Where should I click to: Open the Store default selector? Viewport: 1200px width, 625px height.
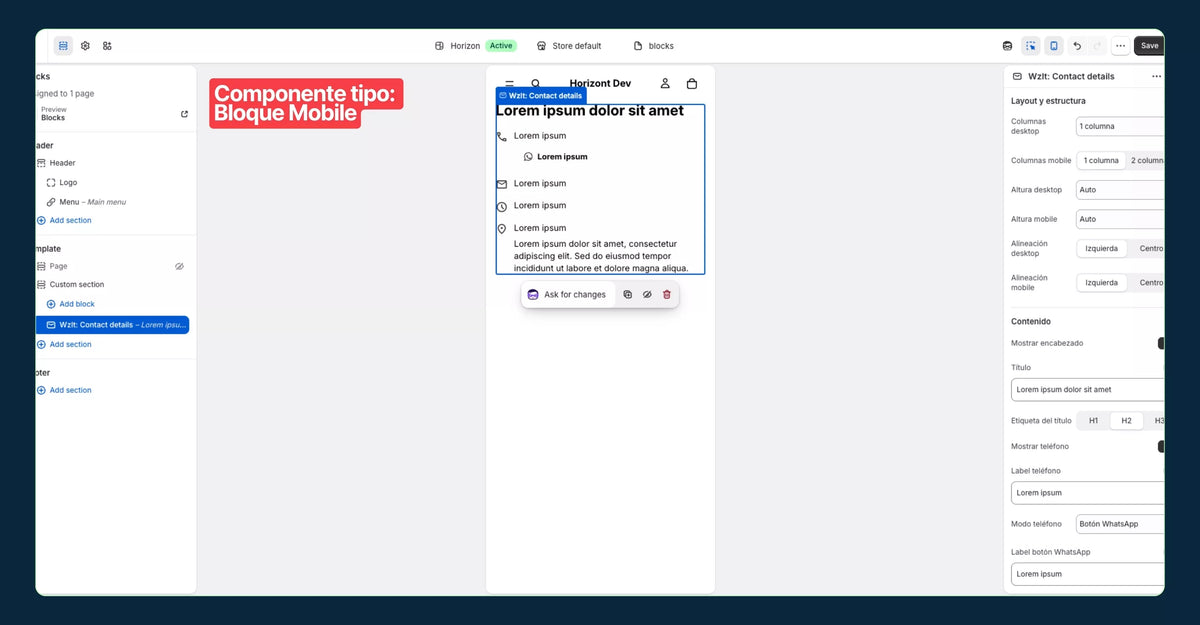click(x=569, y=46)
